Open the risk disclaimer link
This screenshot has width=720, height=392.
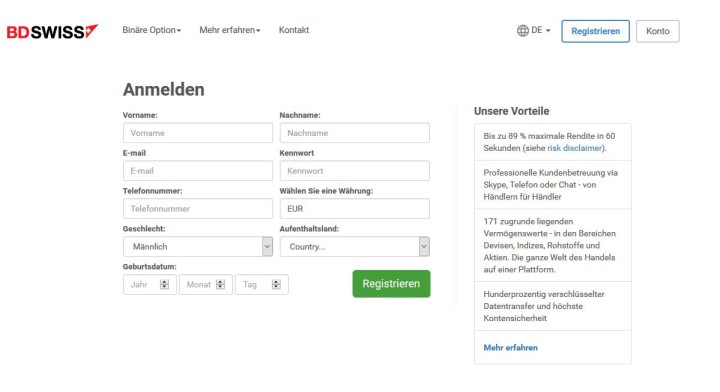[x=574, y=148]
